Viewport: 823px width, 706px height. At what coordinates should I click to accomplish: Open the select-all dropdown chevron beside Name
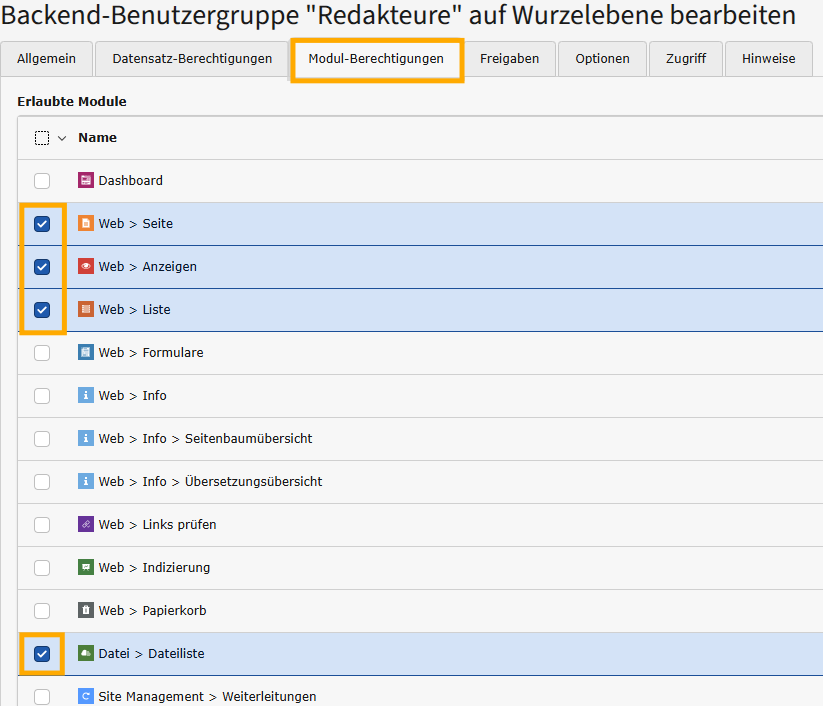(62, 138)
